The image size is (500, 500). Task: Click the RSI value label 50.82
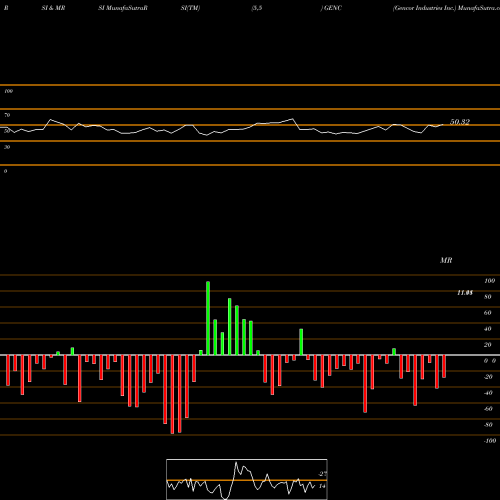click(x=460, y=122)
